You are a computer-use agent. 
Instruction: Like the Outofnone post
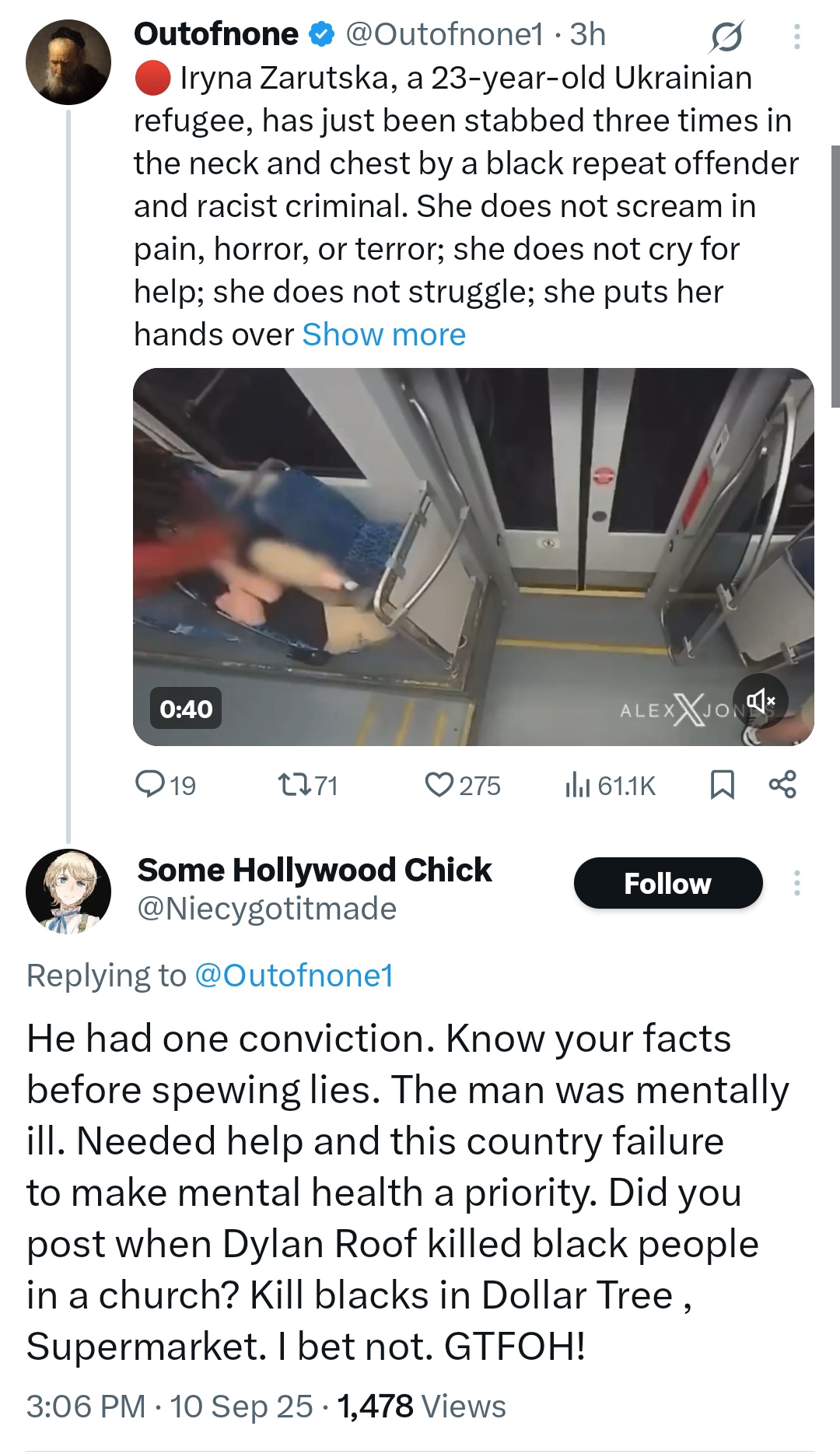tap(439, 784)
